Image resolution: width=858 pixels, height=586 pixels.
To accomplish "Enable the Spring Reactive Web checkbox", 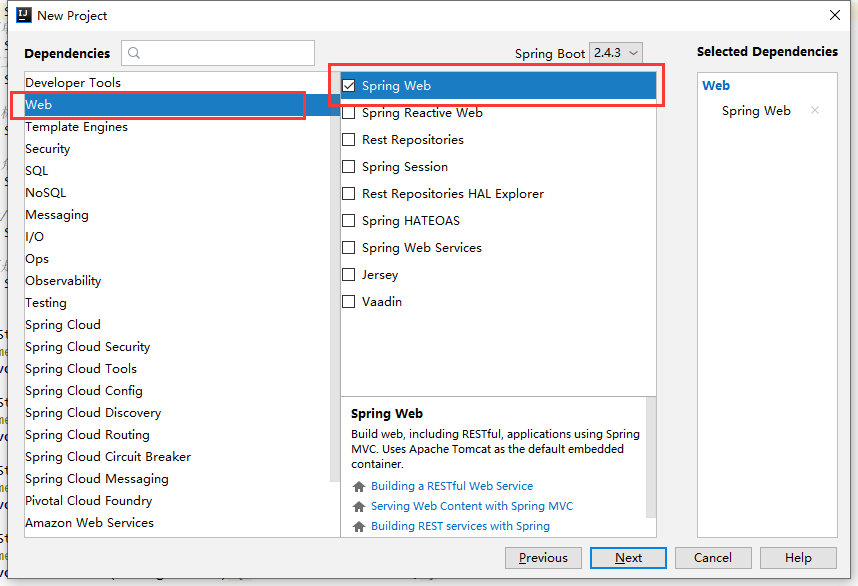I will point(349,113).
